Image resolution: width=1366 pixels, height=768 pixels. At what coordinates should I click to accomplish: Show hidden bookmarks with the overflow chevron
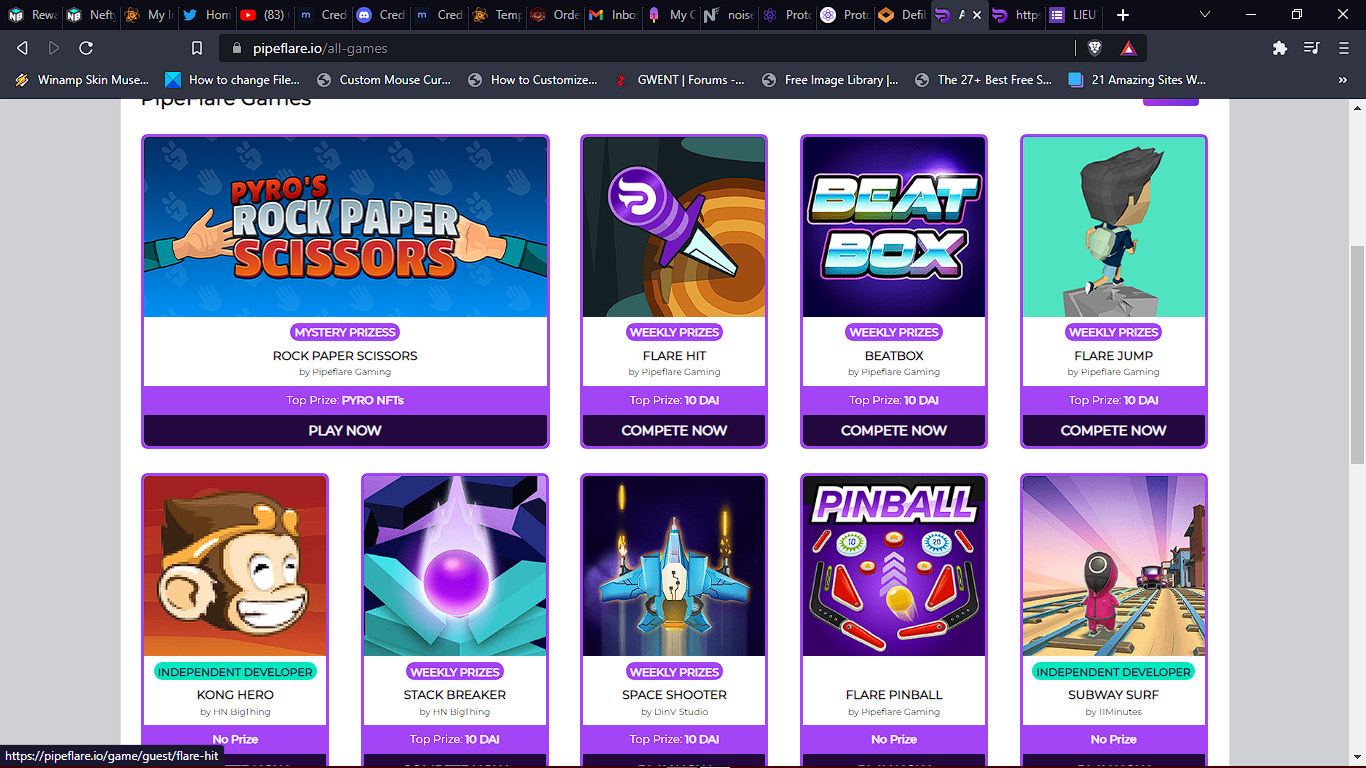tap(1343, 80)
